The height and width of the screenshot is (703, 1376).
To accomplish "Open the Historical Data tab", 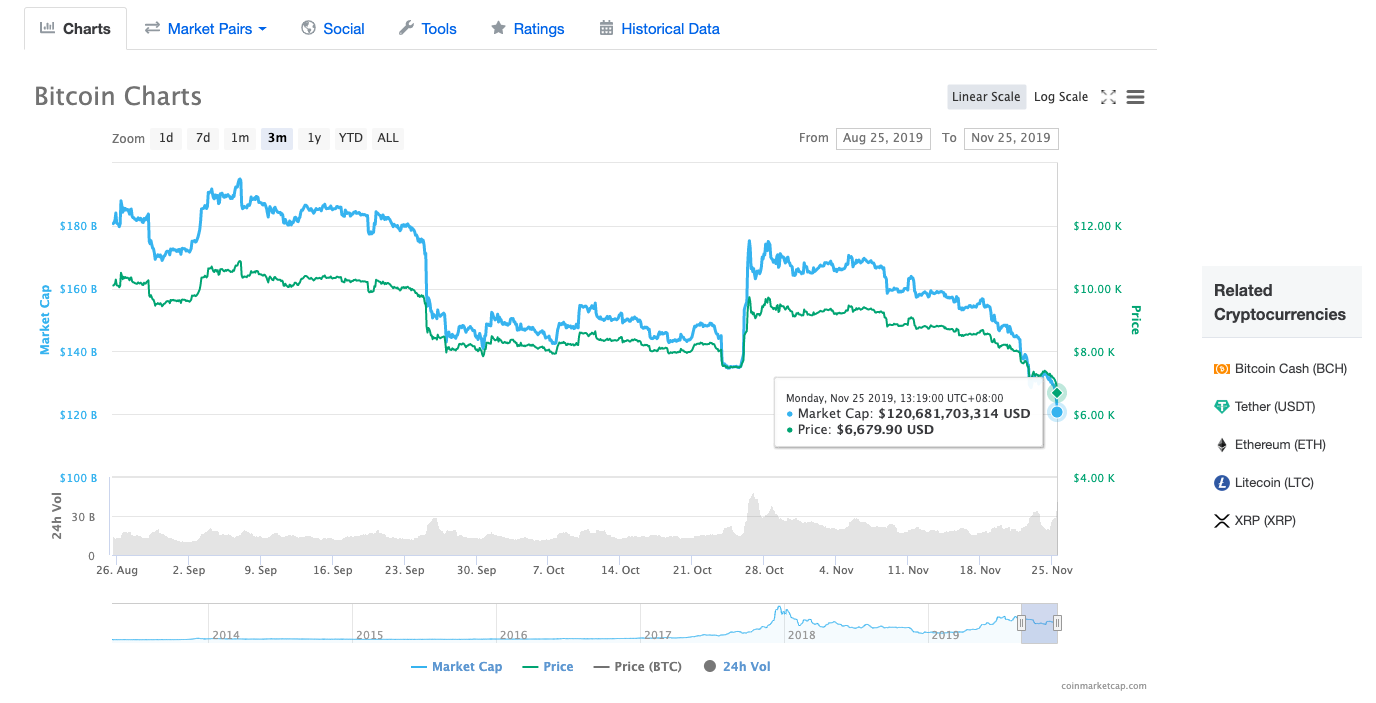I will coord(659,28).
